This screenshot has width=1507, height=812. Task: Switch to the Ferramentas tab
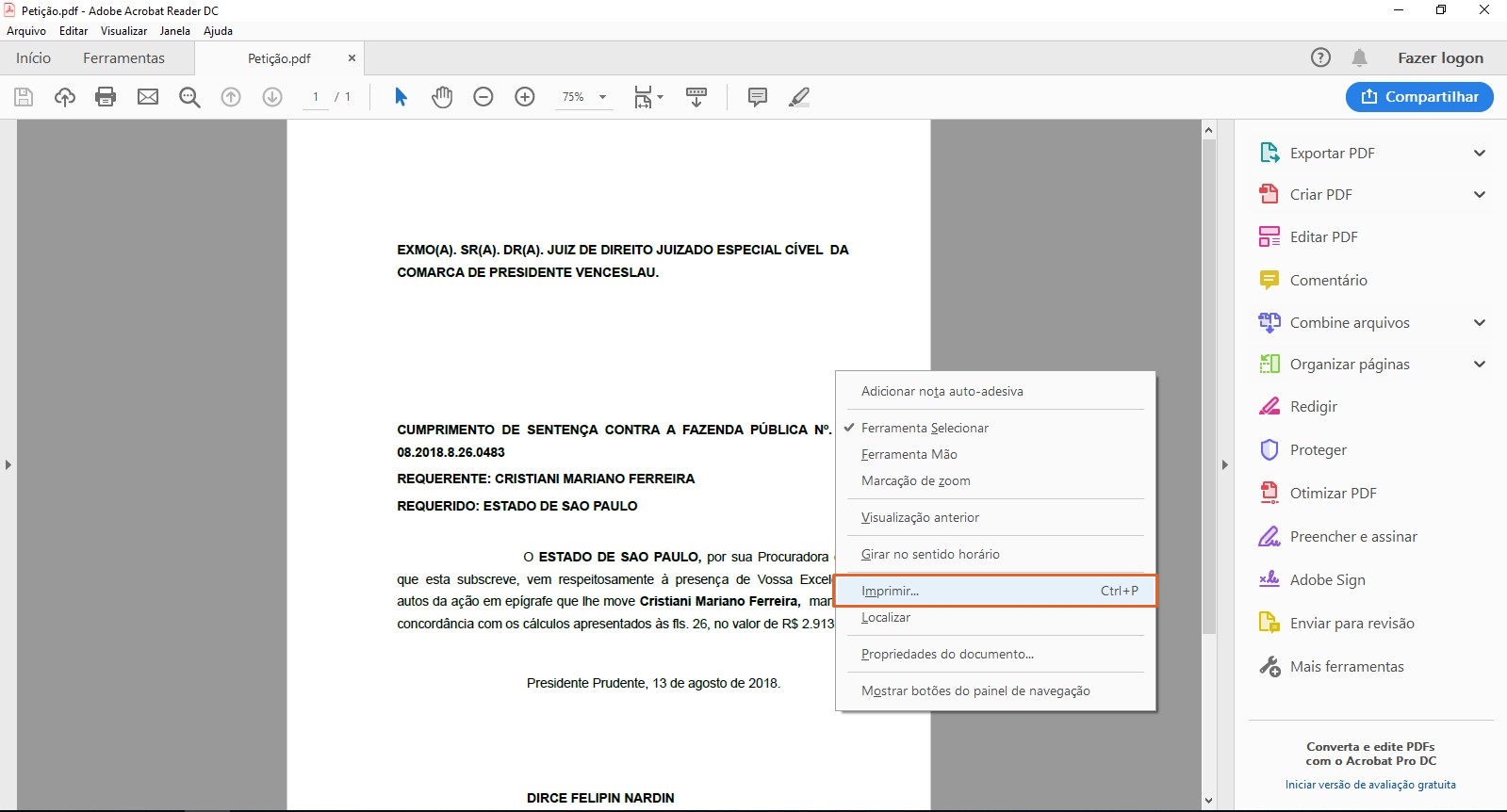click(x=123, y=57)
